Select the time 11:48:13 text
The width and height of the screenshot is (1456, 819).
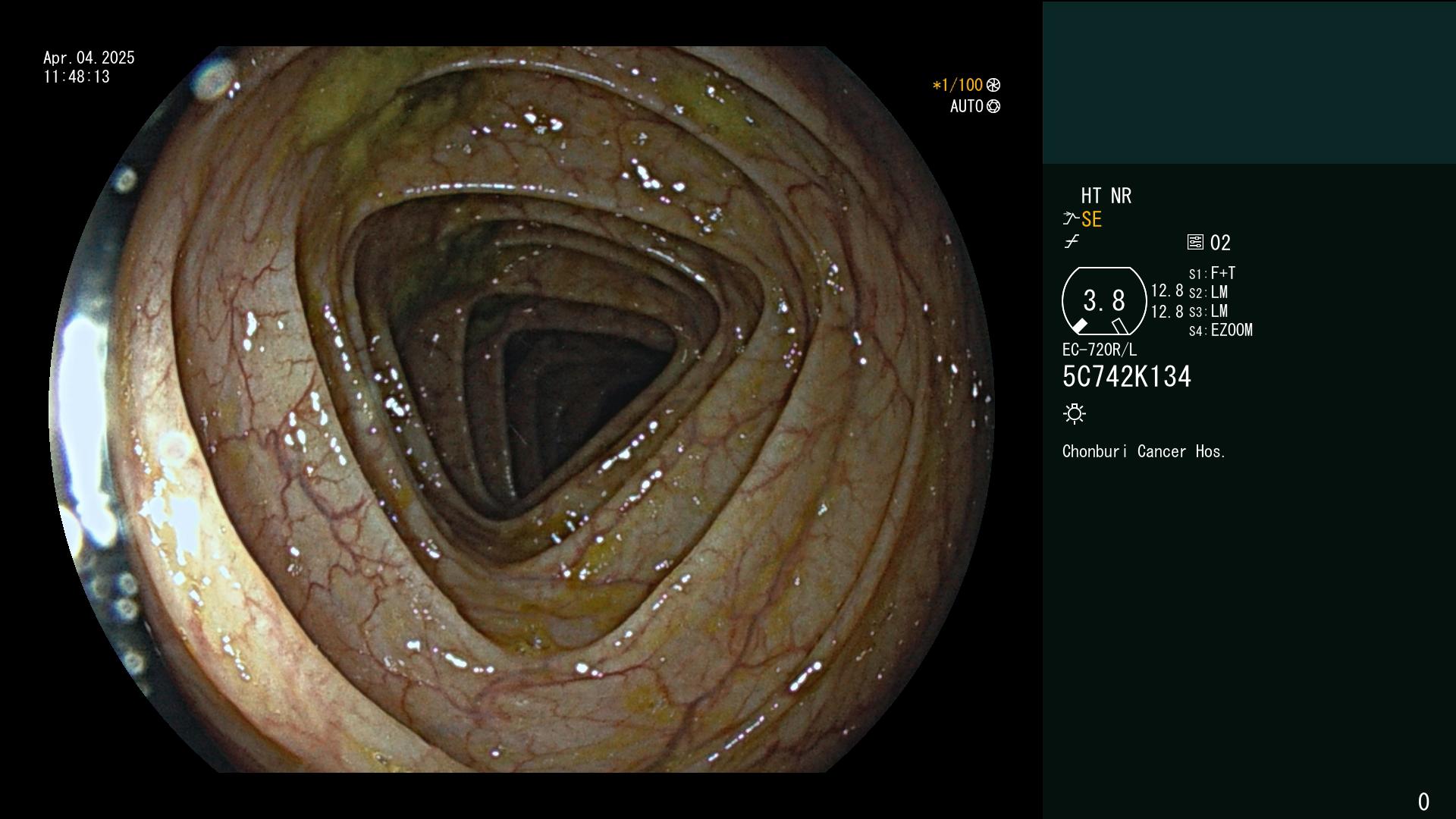pos(77,77)
